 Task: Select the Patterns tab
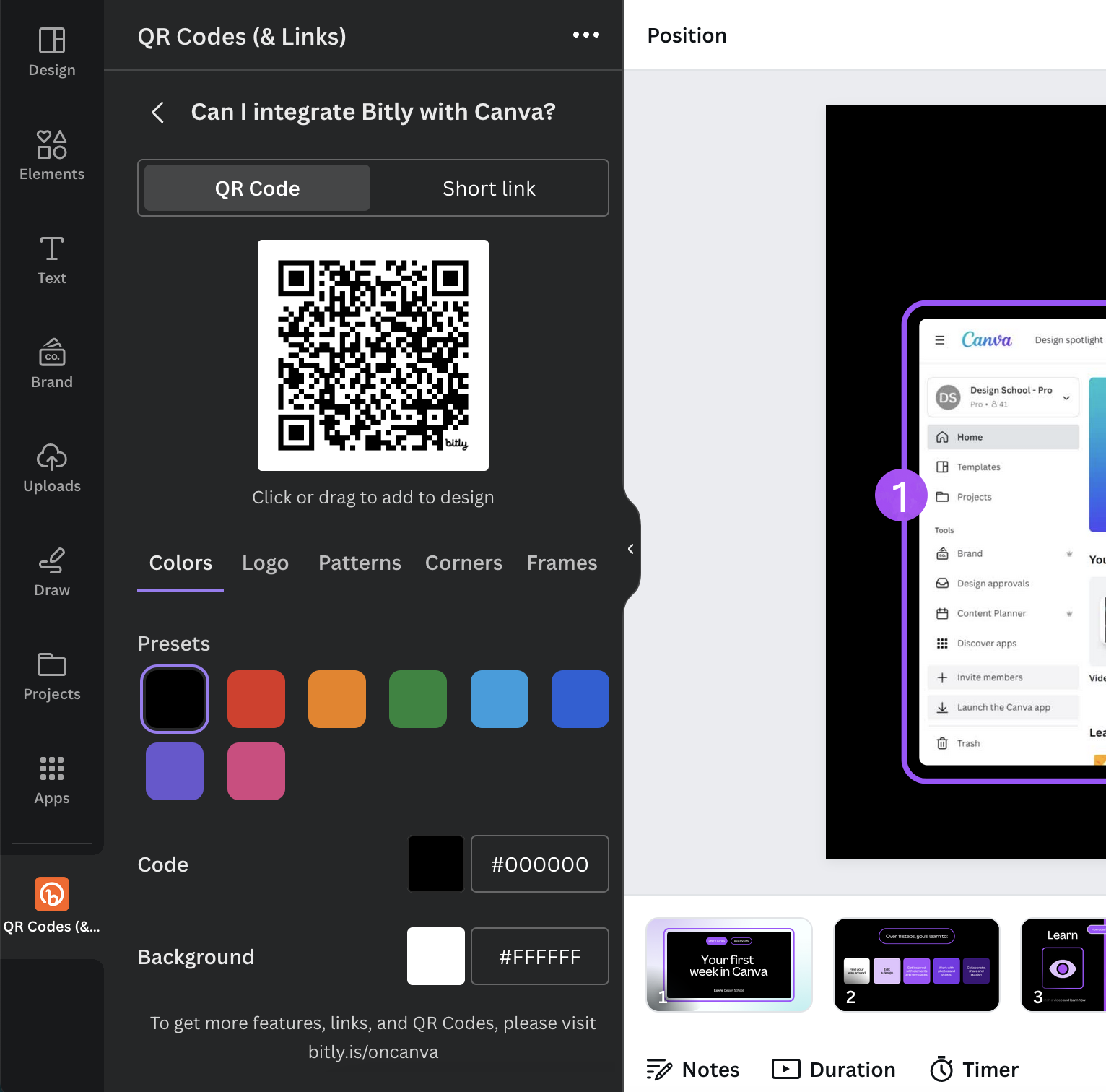point(360,563)
